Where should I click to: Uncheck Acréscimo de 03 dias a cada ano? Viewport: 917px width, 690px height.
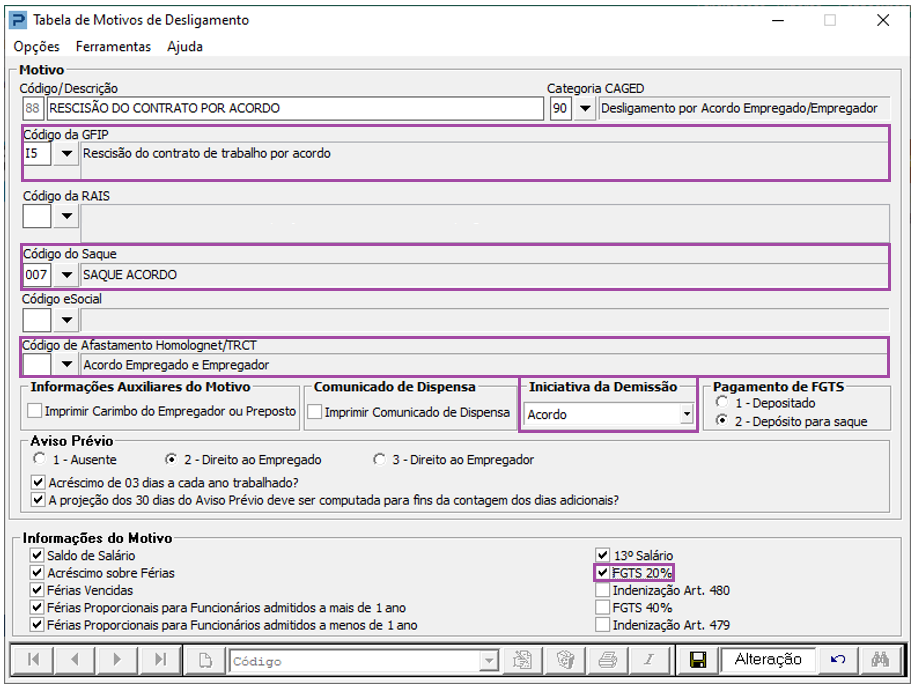click(x=39, y=482)
